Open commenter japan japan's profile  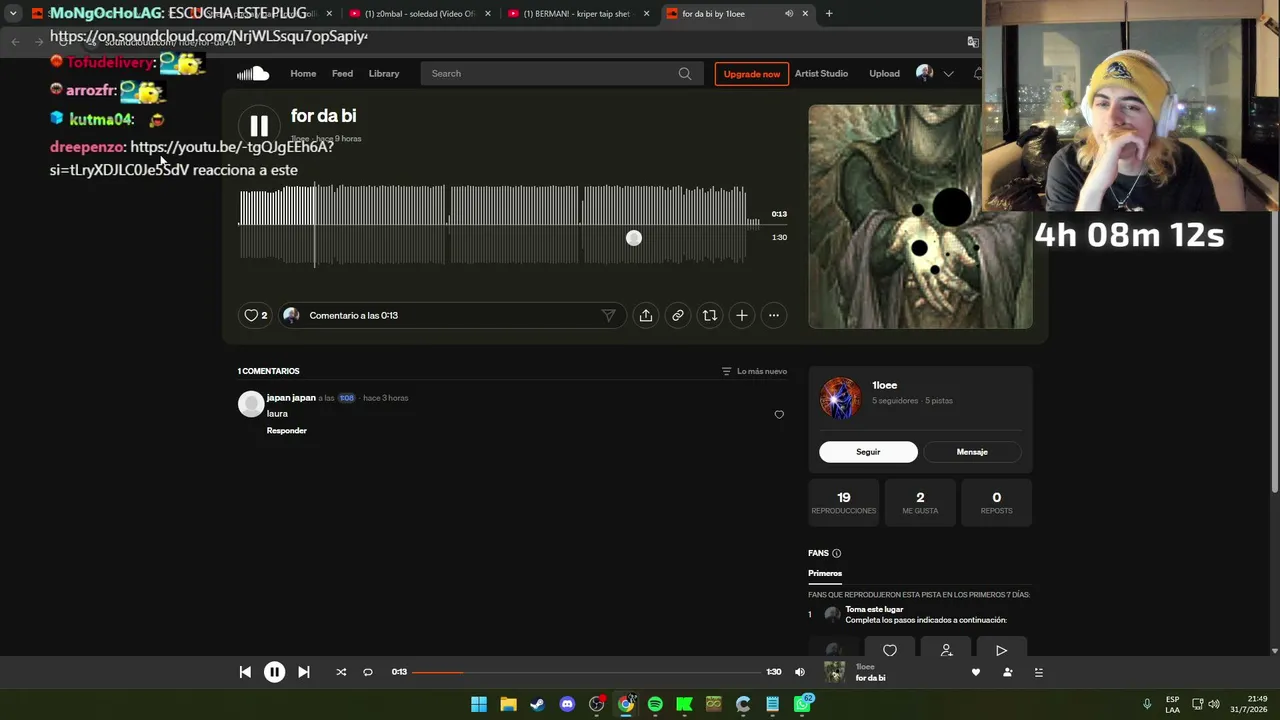click(x=291, y=398)
